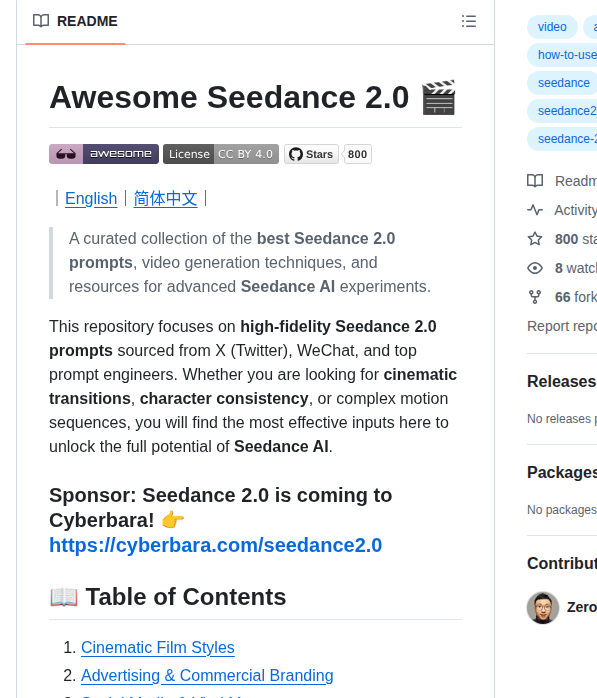Image resolution: width=597 pixels, height=698 pixels.
Task: Click the awesome glasses badge
Action: pyautogui.click(x=104, y=154)
